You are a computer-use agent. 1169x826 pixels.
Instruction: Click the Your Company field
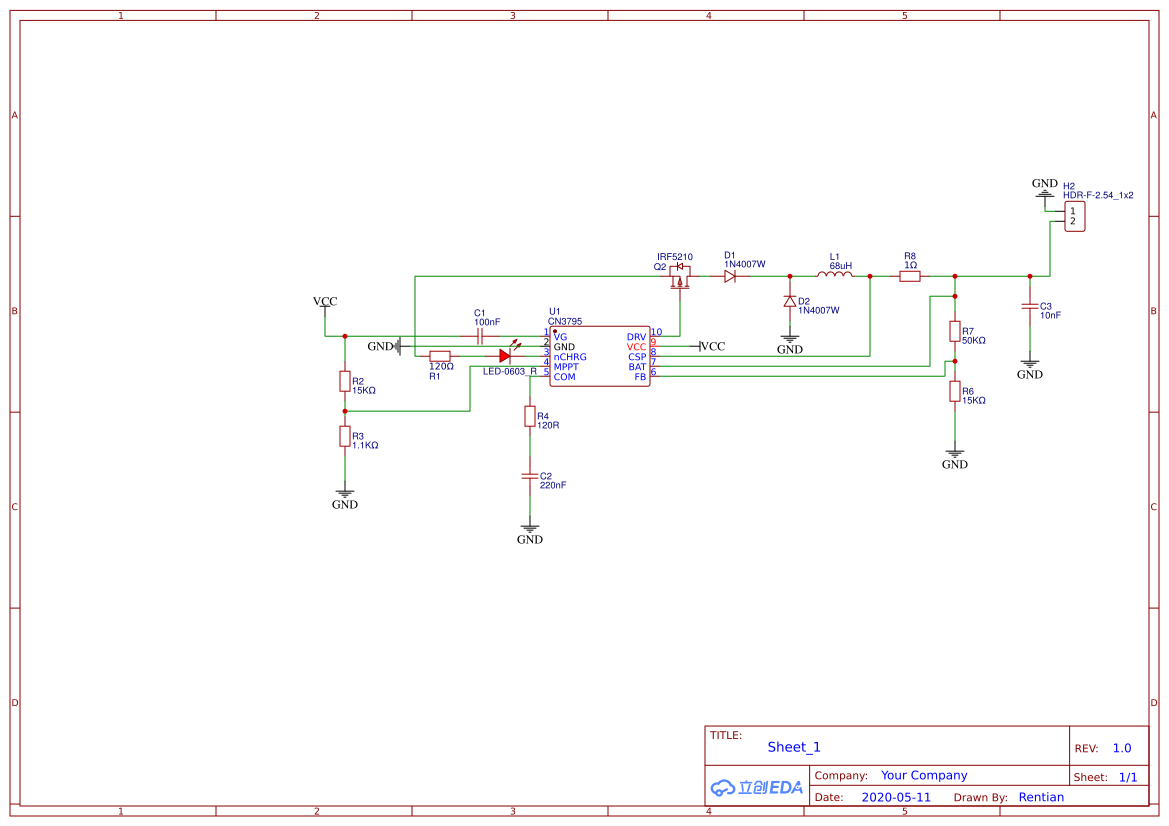[x=924, y=775]
